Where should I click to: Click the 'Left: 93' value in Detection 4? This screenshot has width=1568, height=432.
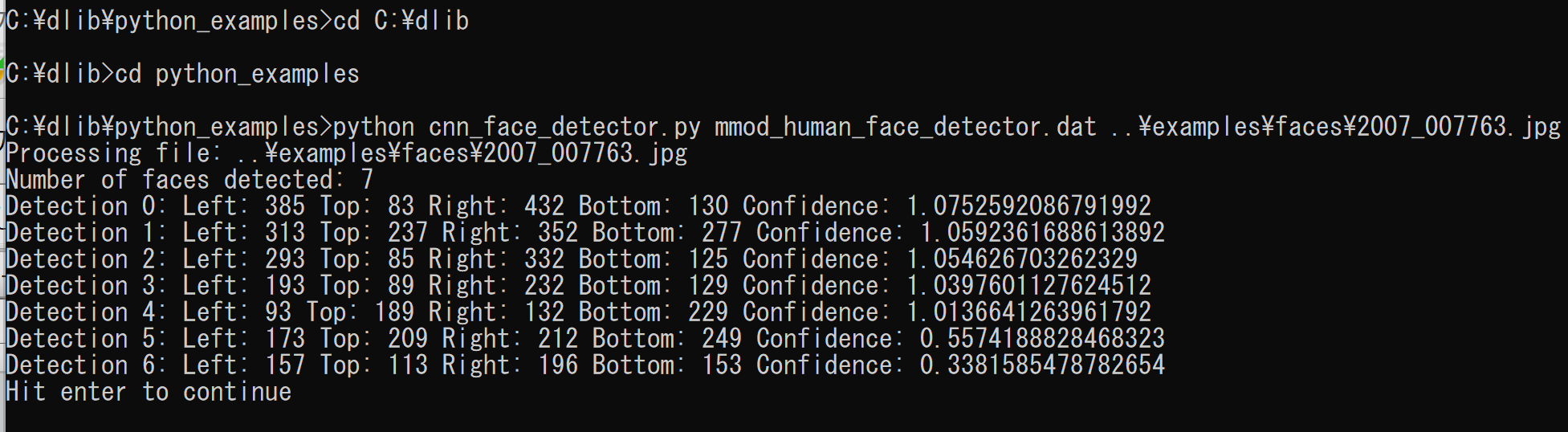pyautogui.click(x=237, y=312)
